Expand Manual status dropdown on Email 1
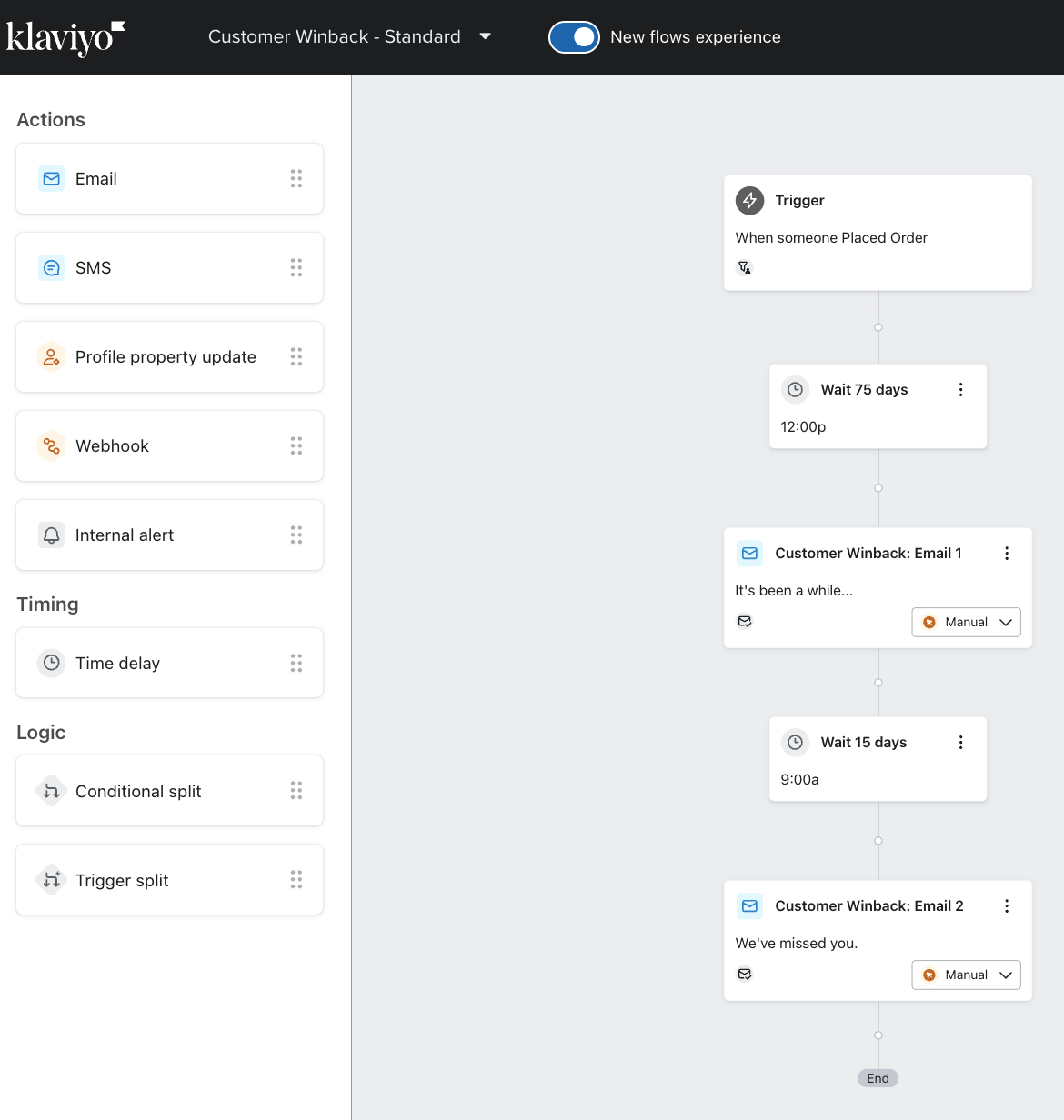The image size is (1064, 1120). [x=966, y=623]
